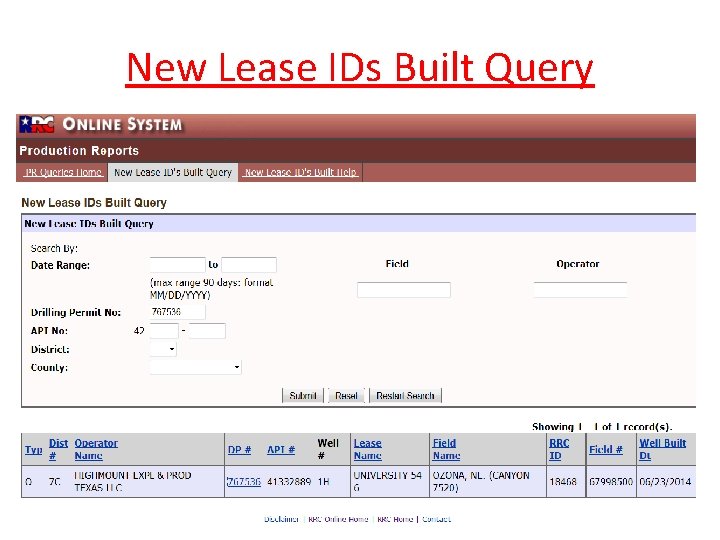Open the County dropdown
This screenshot has width=720, height=540.
[195, 367]
